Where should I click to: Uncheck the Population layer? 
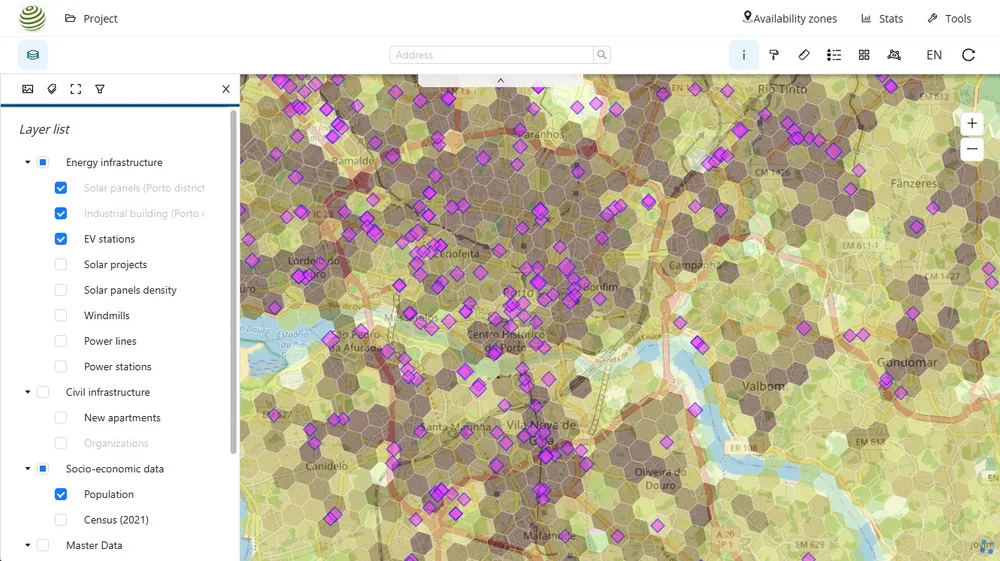[61, 494]
